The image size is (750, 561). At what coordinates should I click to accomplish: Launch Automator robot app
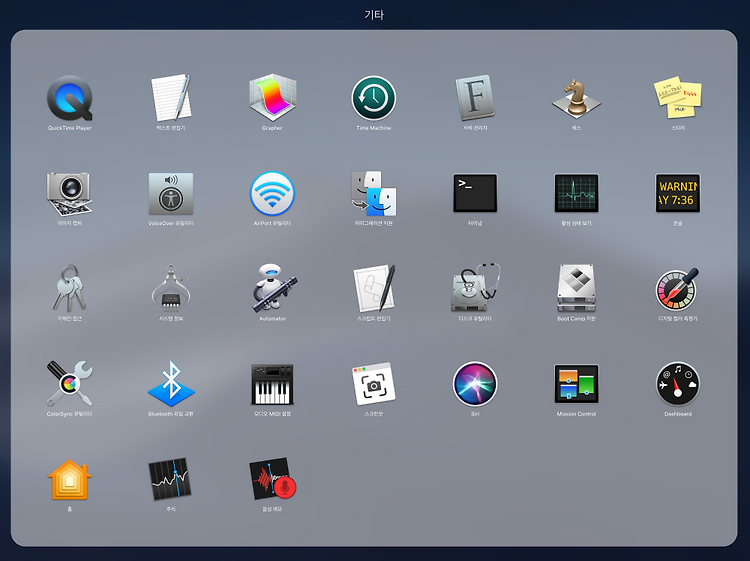coord(274,287)
